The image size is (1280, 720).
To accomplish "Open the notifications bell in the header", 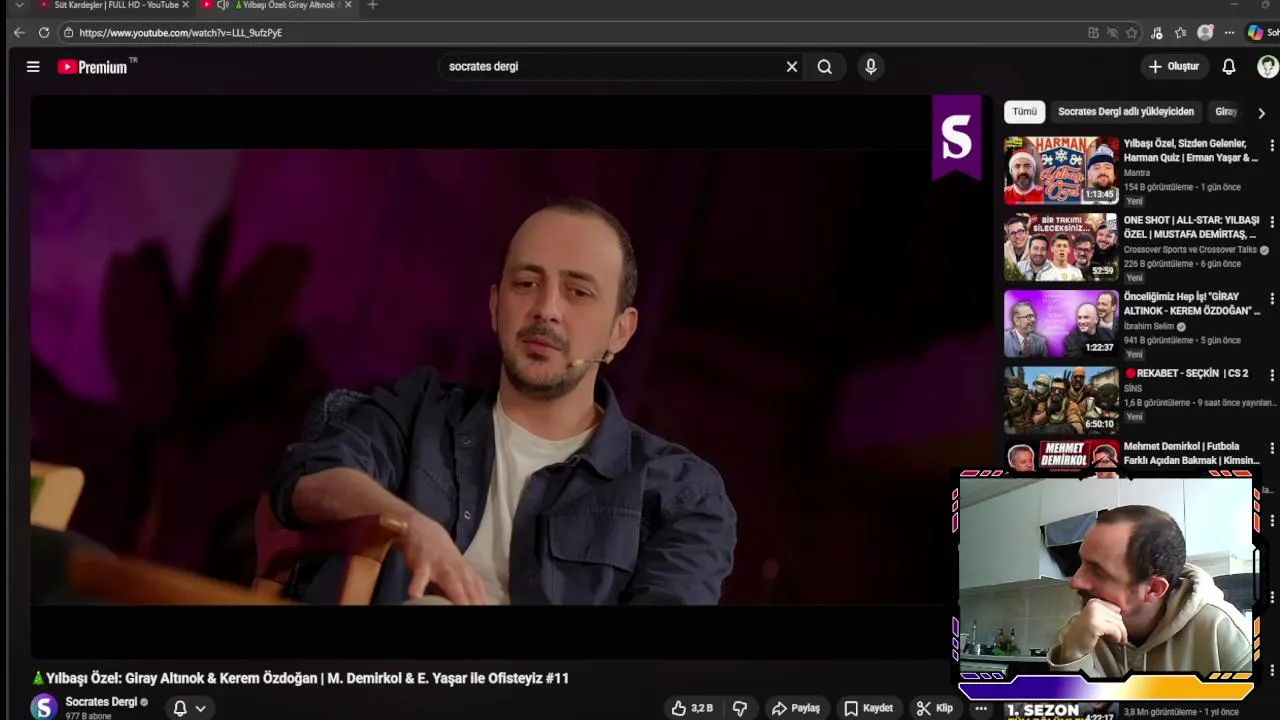I will [x=1229, y=67].
